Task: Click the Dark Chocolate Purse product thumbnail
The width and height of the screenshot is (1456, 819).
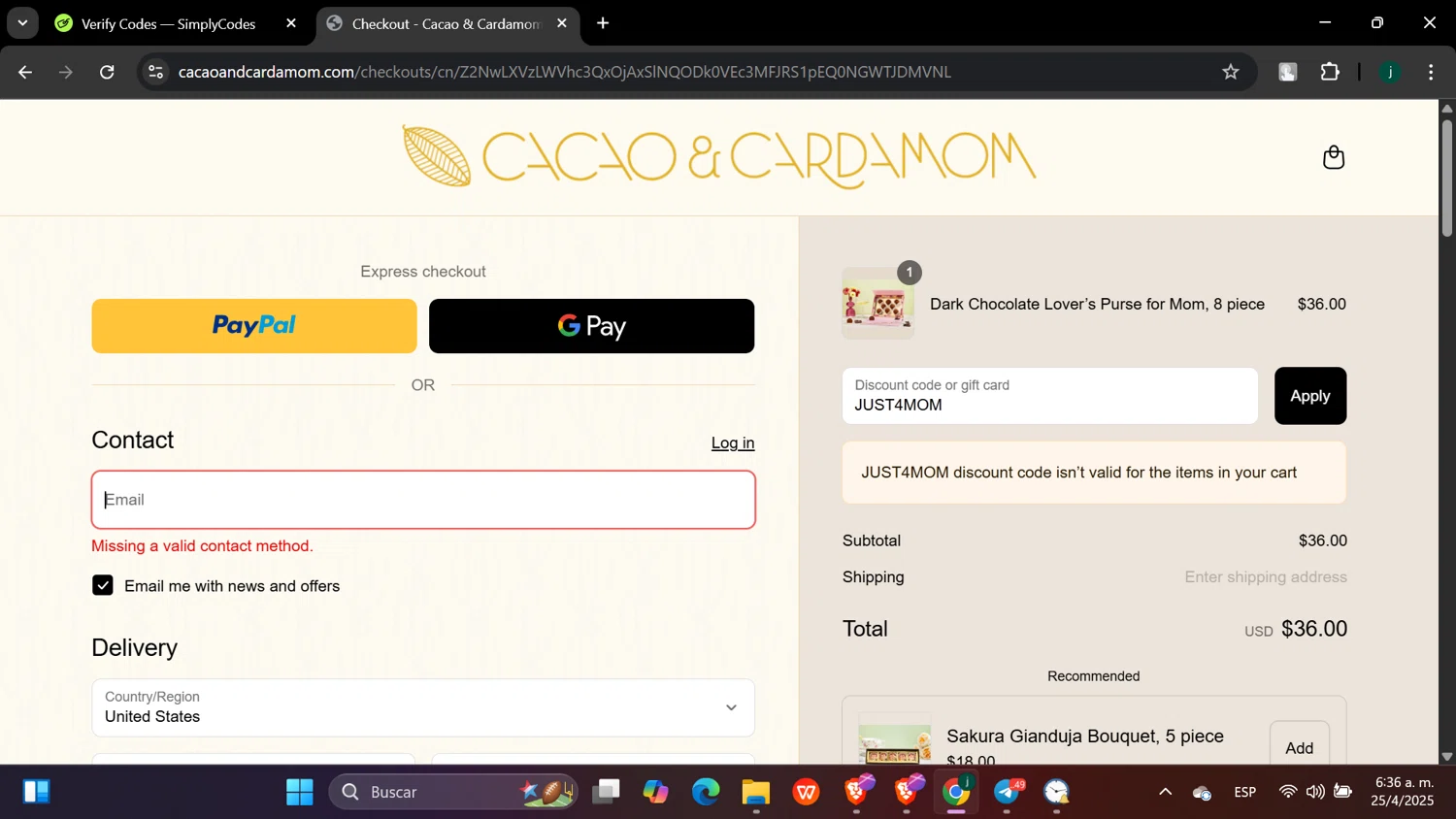Action: coord(878,304)
